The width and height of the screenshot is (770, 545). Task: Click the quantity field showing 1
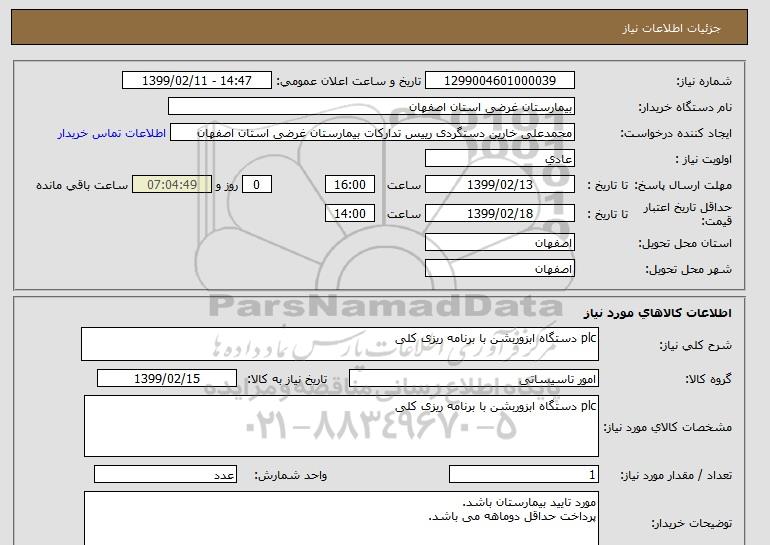pos(524,475)
